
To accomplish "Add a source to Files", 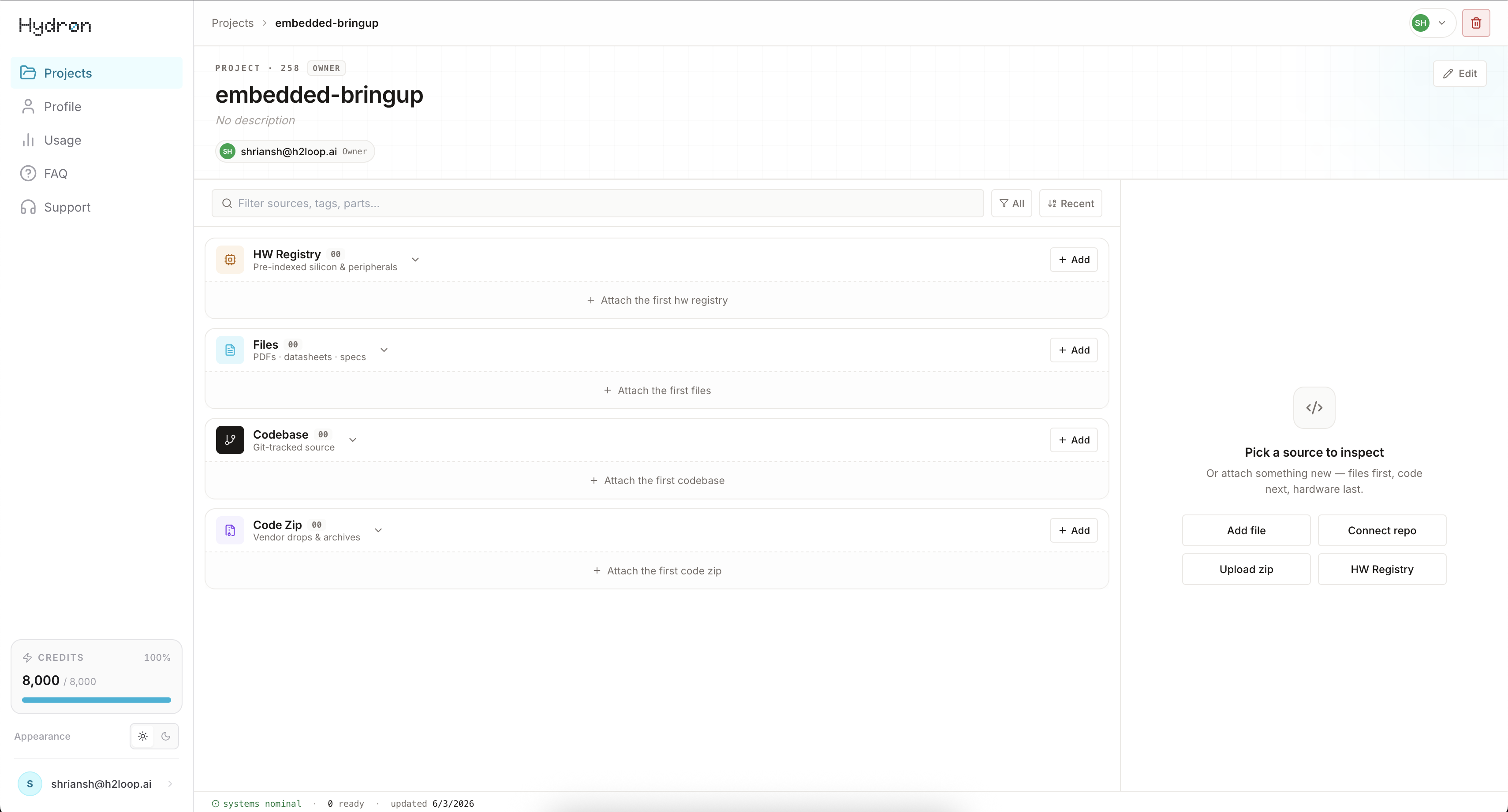I will [1074, 350].
